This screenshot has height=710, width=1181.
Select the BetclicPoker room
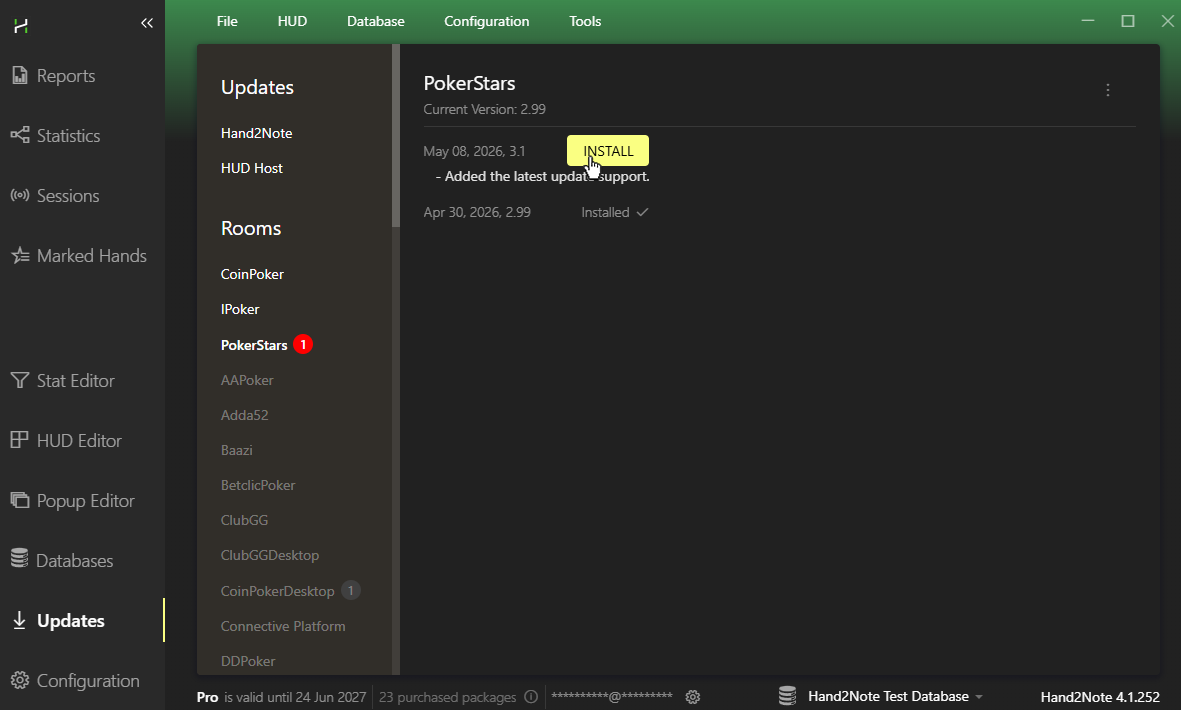coord(258,485)
